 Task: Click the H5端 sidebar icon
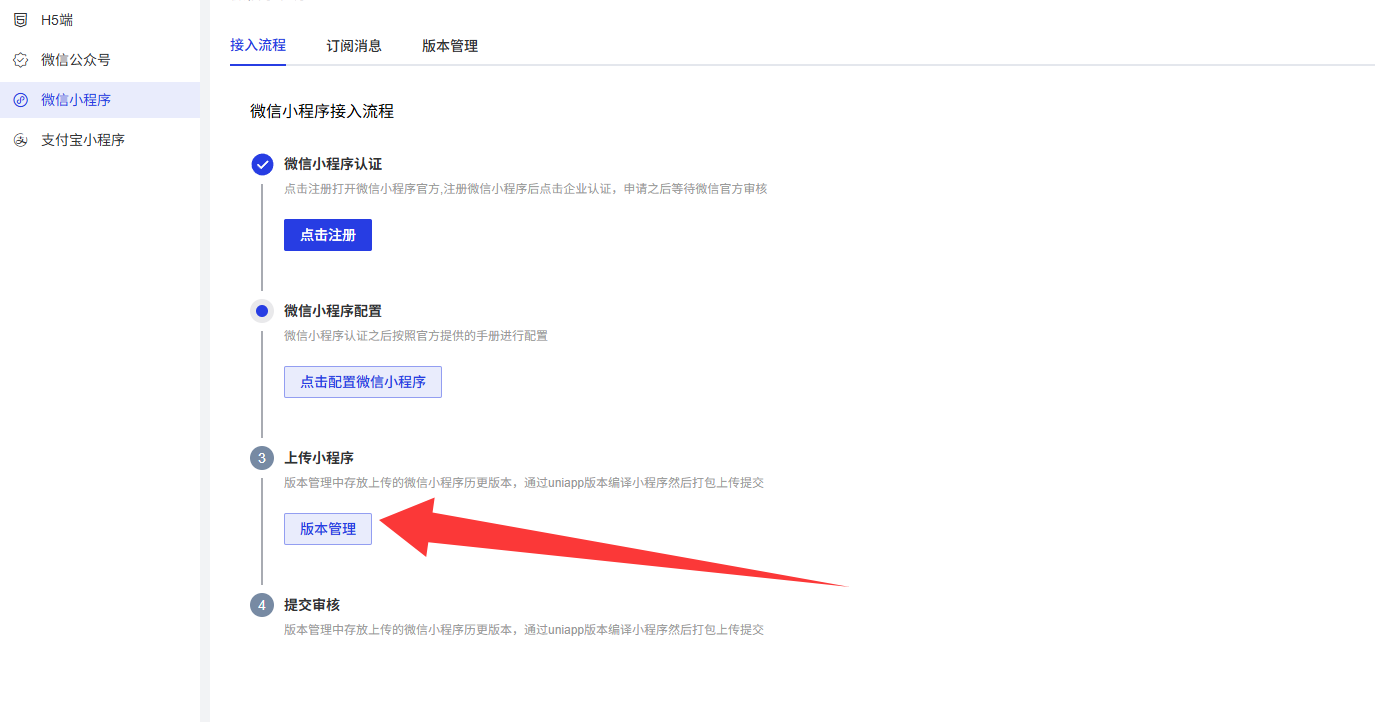pyautogui.click(x=20, y=20)
